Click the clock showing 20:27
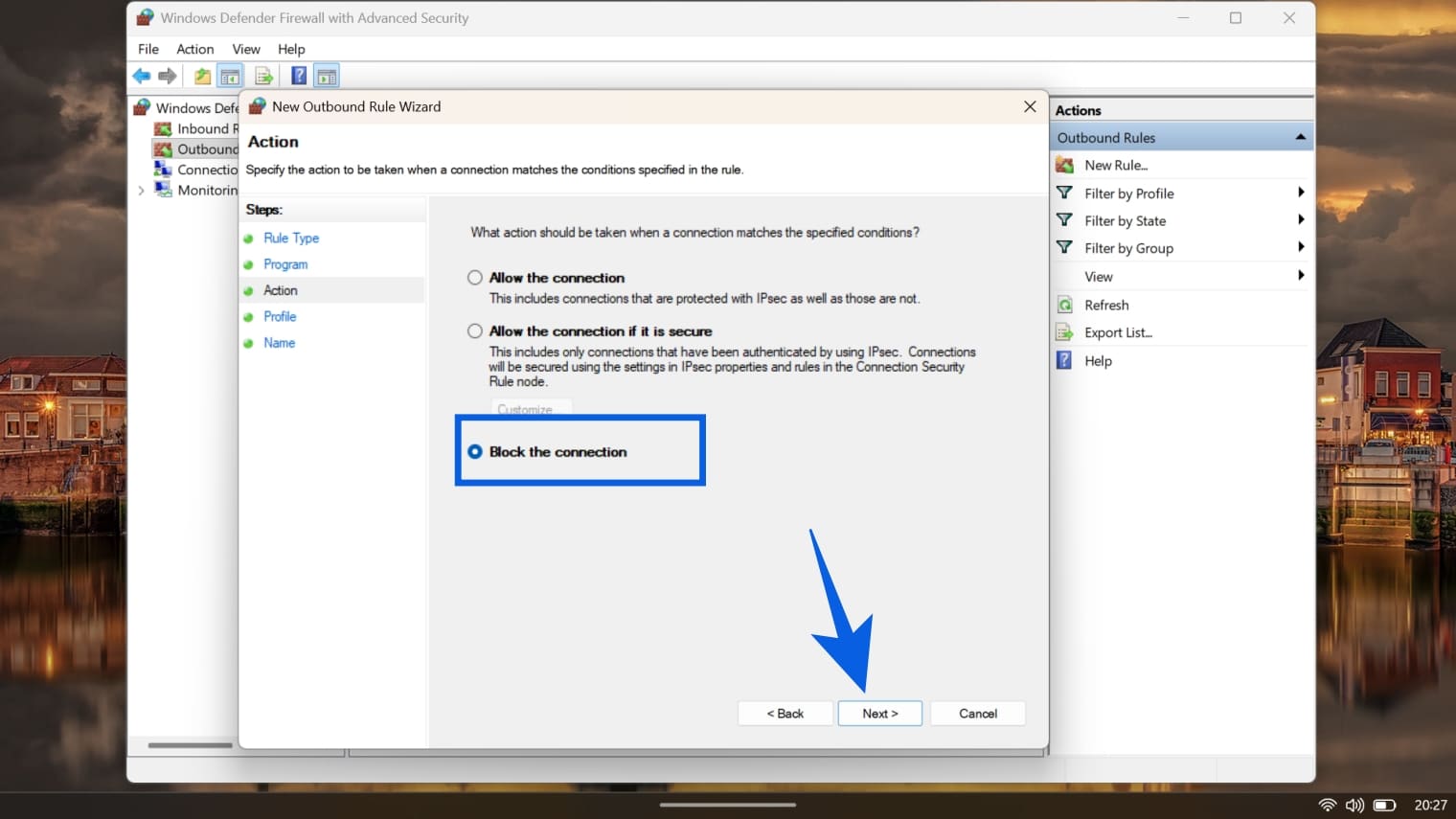This screenshot has height=819, width=1456. pyautogui.click(x=1430, y=805)
